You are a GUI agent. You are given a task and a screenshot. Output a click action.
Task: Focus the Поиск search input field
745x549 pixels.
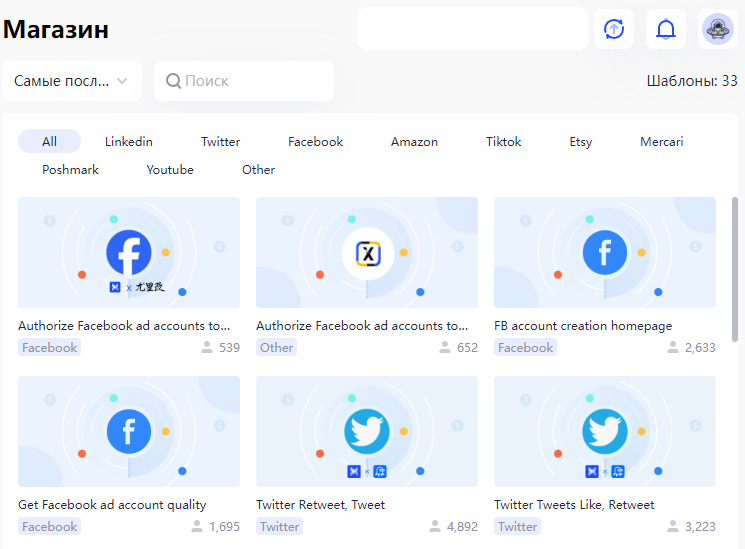[x=244, y=81]
